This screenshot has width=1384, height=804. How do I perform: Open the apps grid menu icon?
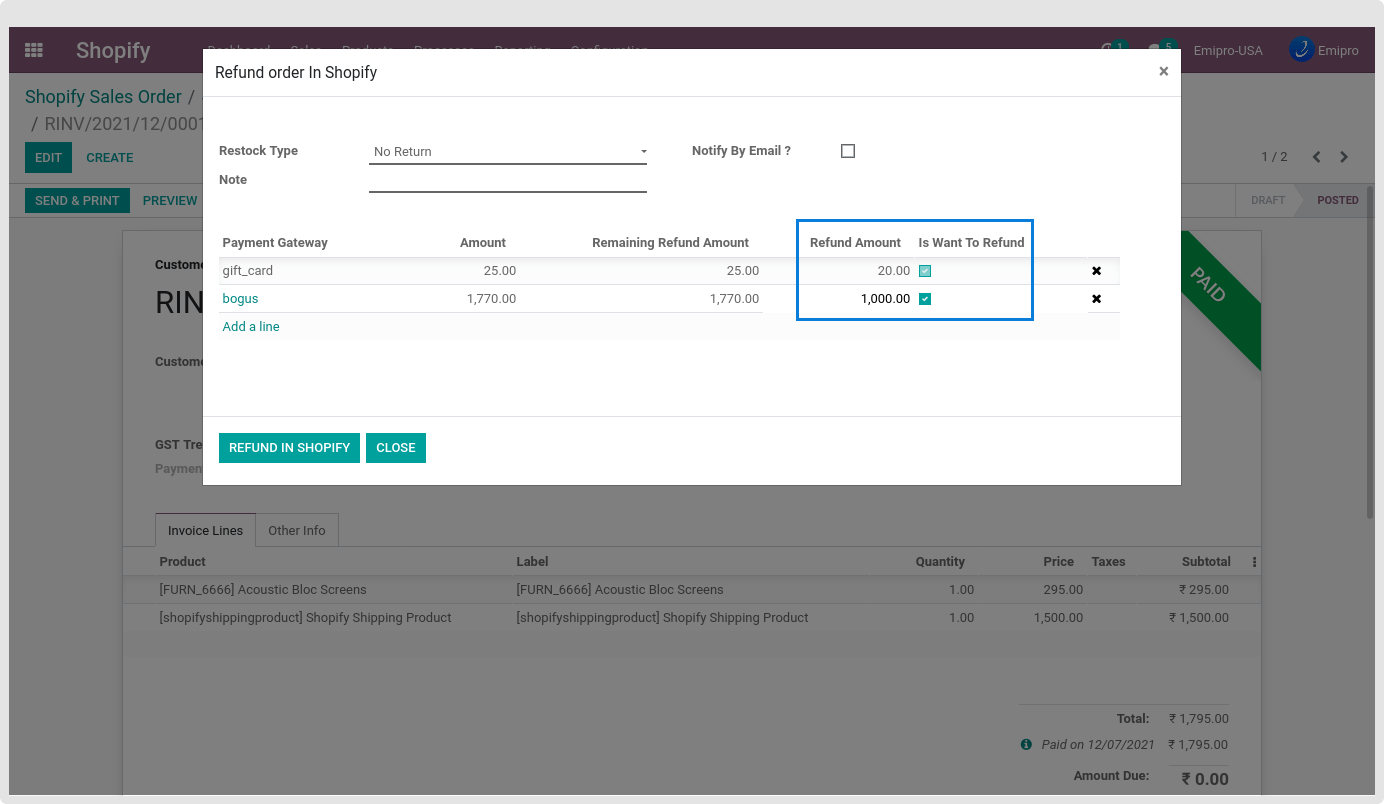(34, 50)
